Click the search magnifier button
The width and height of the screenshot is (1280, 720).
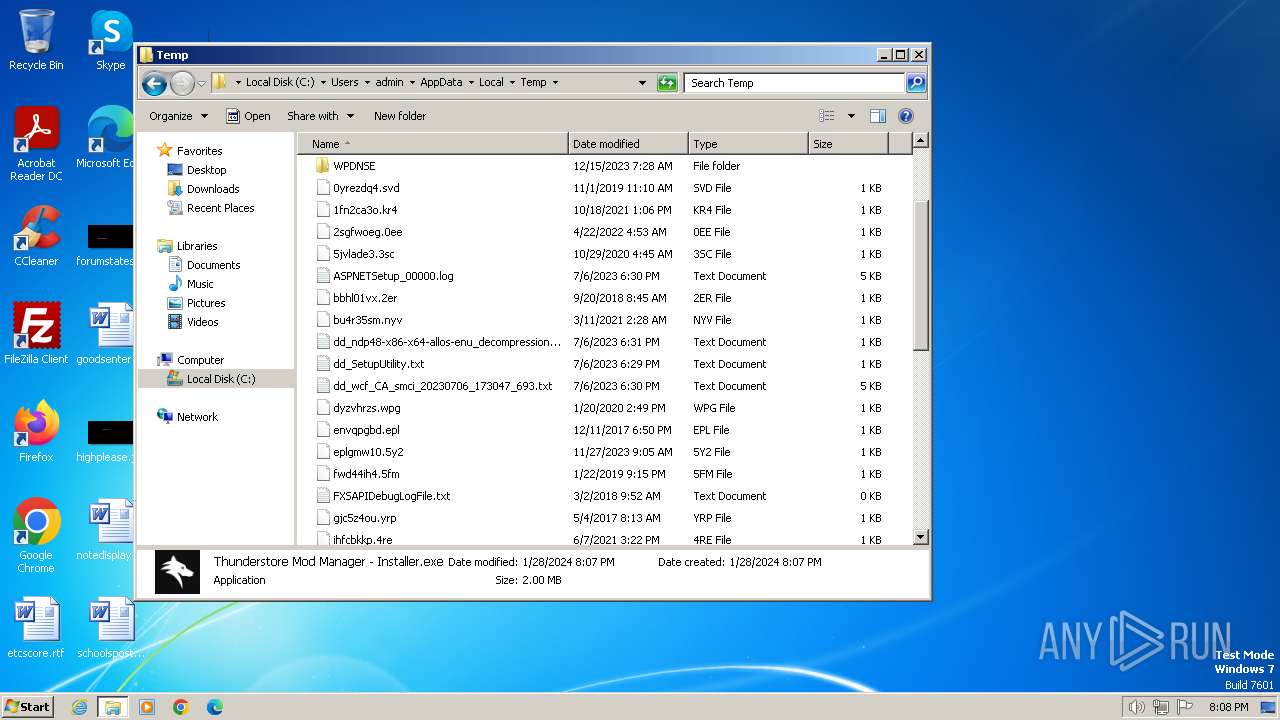(x=916, y=83)
